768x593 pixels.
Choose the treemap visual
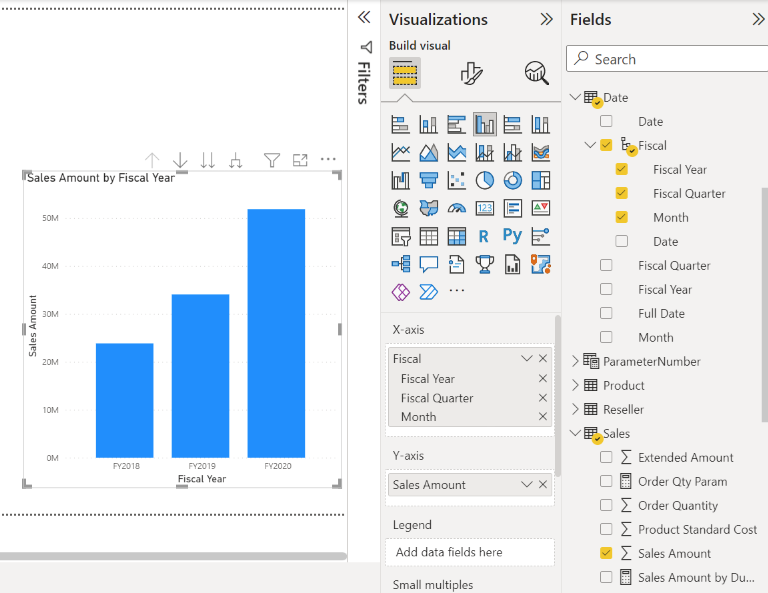point(541,180)
